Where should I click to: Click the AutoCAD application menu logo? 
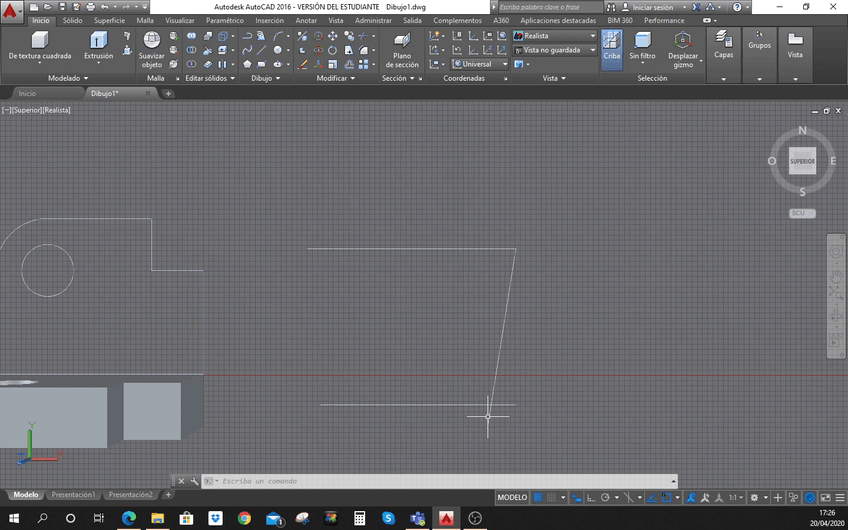click(12, 10)
